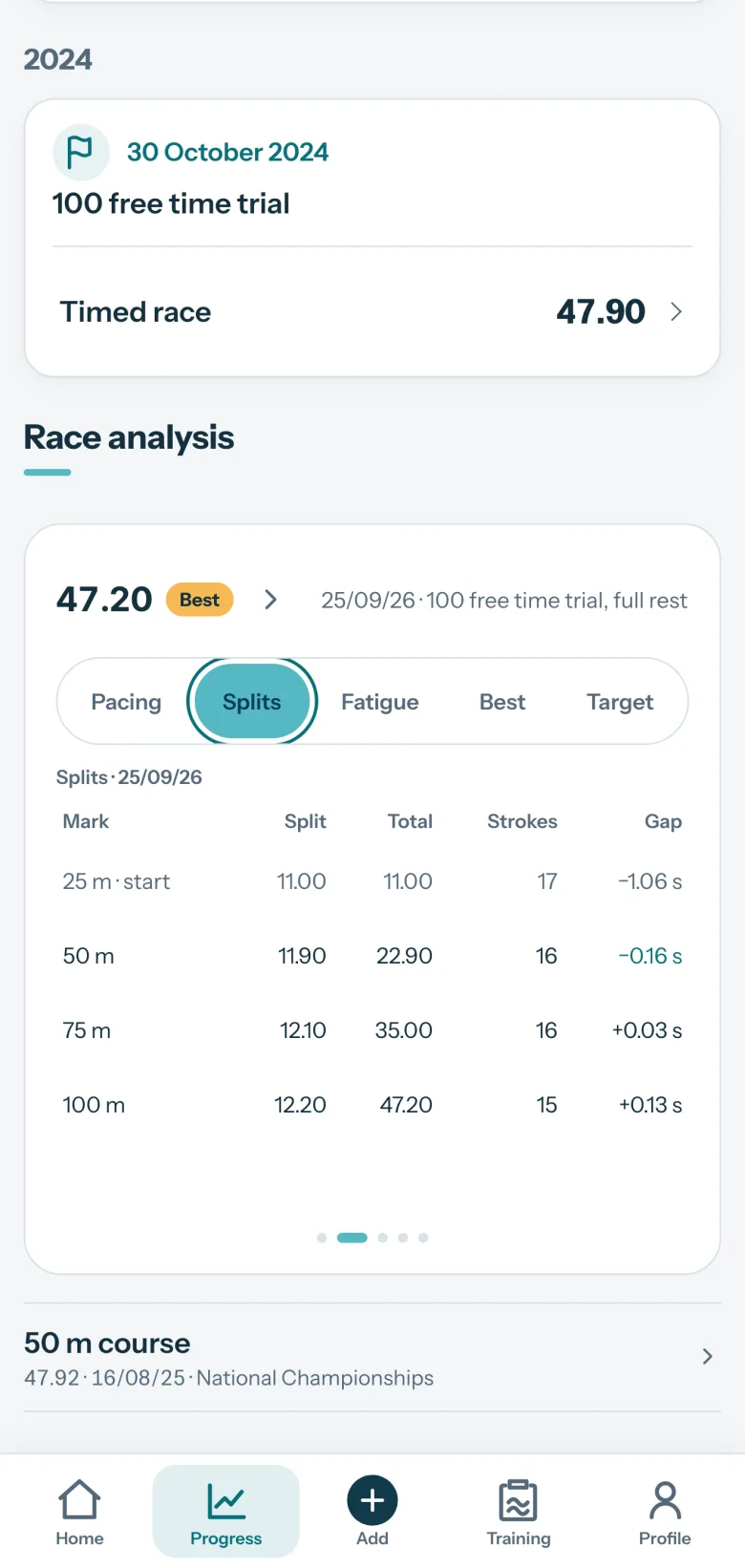
Task: Tap the 11.90 split value
Action: [302, 956]
